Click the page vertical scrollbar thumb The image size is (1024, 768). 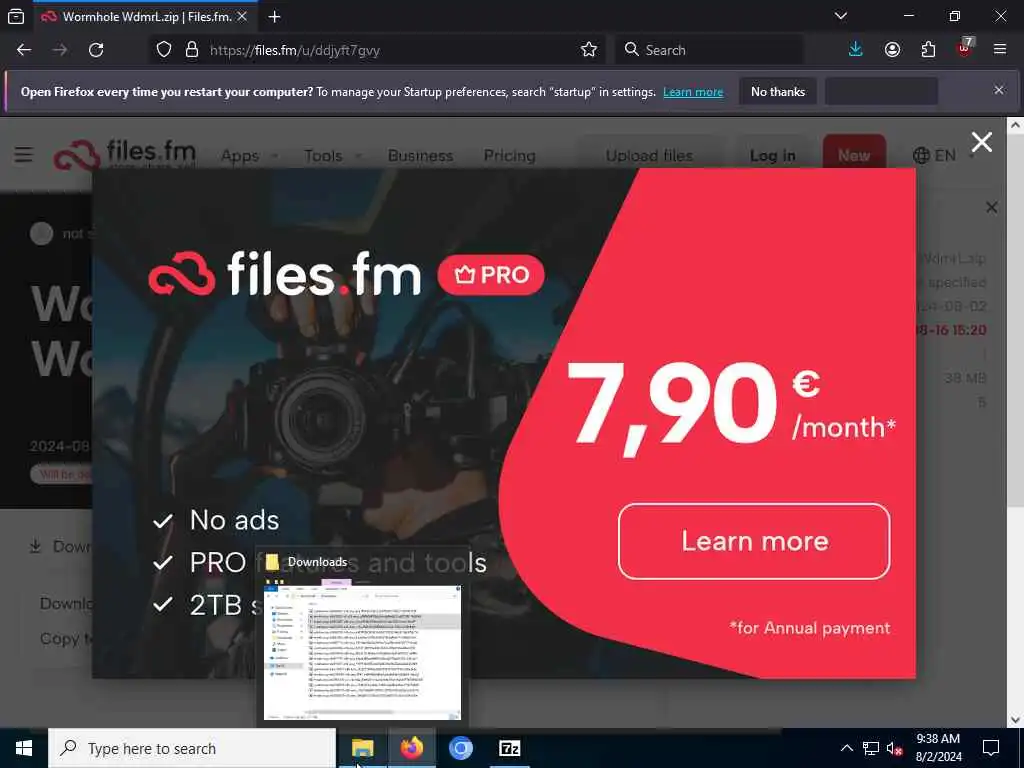point(1016,320)
